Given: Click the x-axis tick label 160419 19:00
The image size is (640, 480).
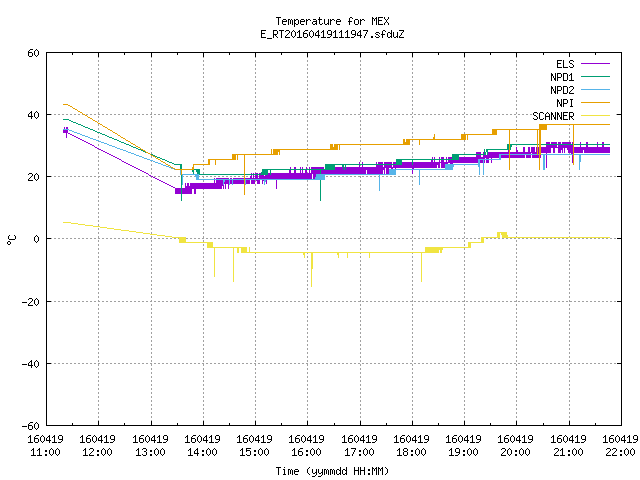Looking at the screenshot, I should tap(463, 446).
